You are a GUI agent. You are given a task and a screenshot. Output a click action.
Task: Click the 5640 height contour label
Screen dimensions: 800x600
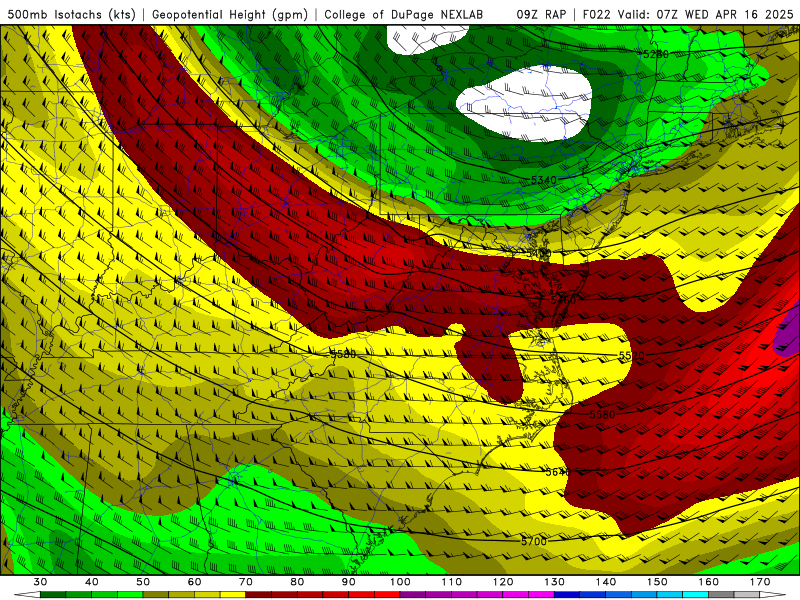[x=558, y=472]
